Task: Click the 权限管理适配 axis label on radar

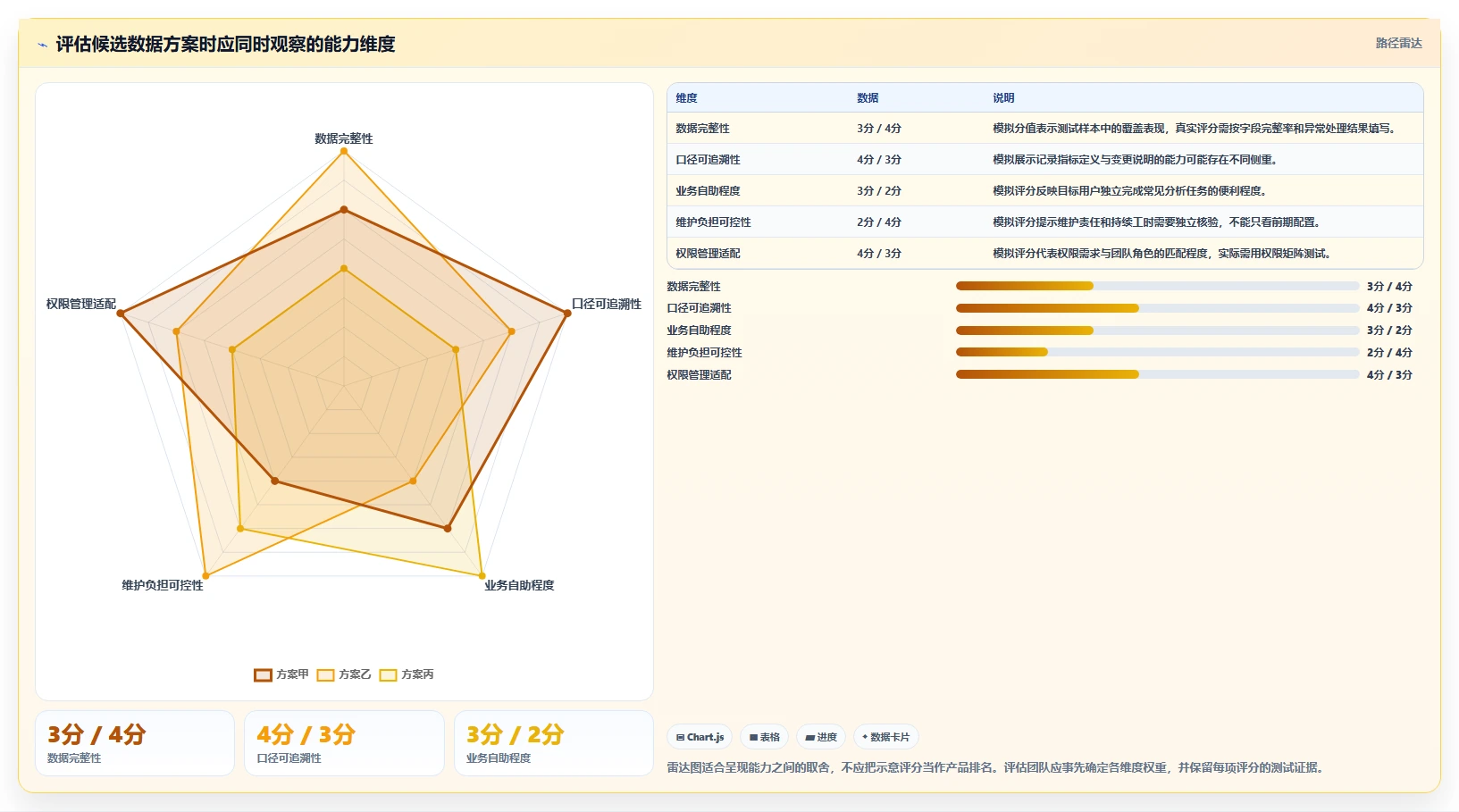Action: pos(81,304)
